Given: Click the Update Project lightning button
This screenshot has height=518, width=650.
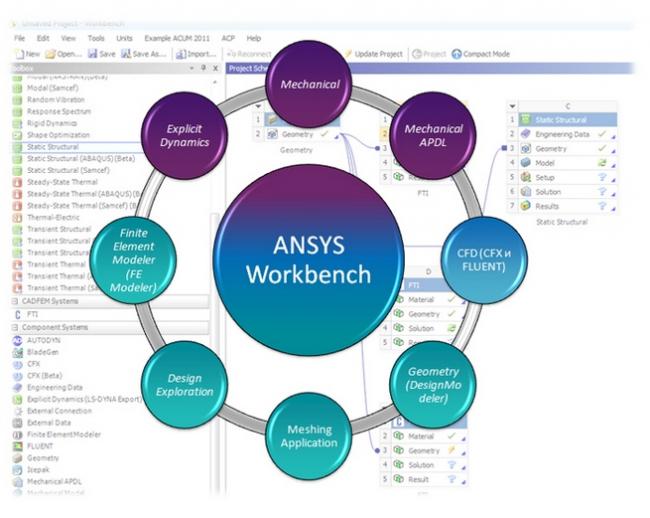Looking at the screenshot, I should (374, 54).
